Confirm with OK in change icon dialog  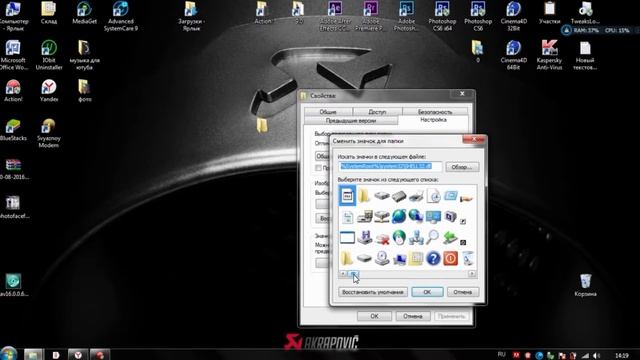pos(427,292)
